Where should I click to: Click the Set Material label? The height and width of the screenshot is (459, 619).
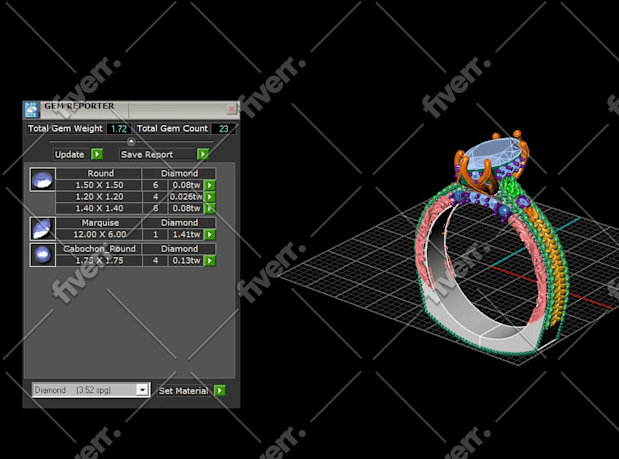click(x=184, y=391)
